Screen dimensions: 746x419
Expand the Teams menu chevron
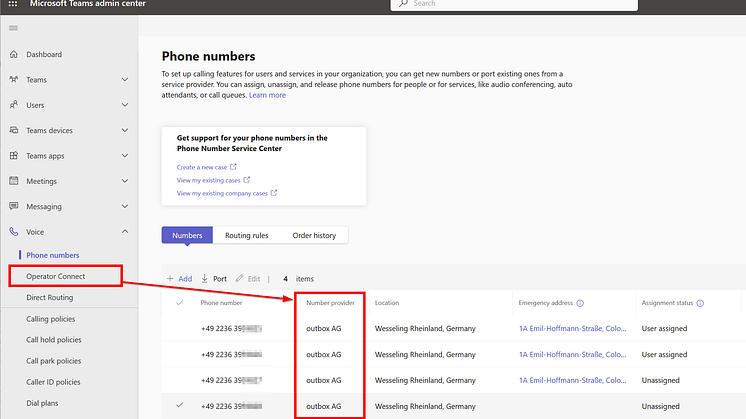(125, 79)
